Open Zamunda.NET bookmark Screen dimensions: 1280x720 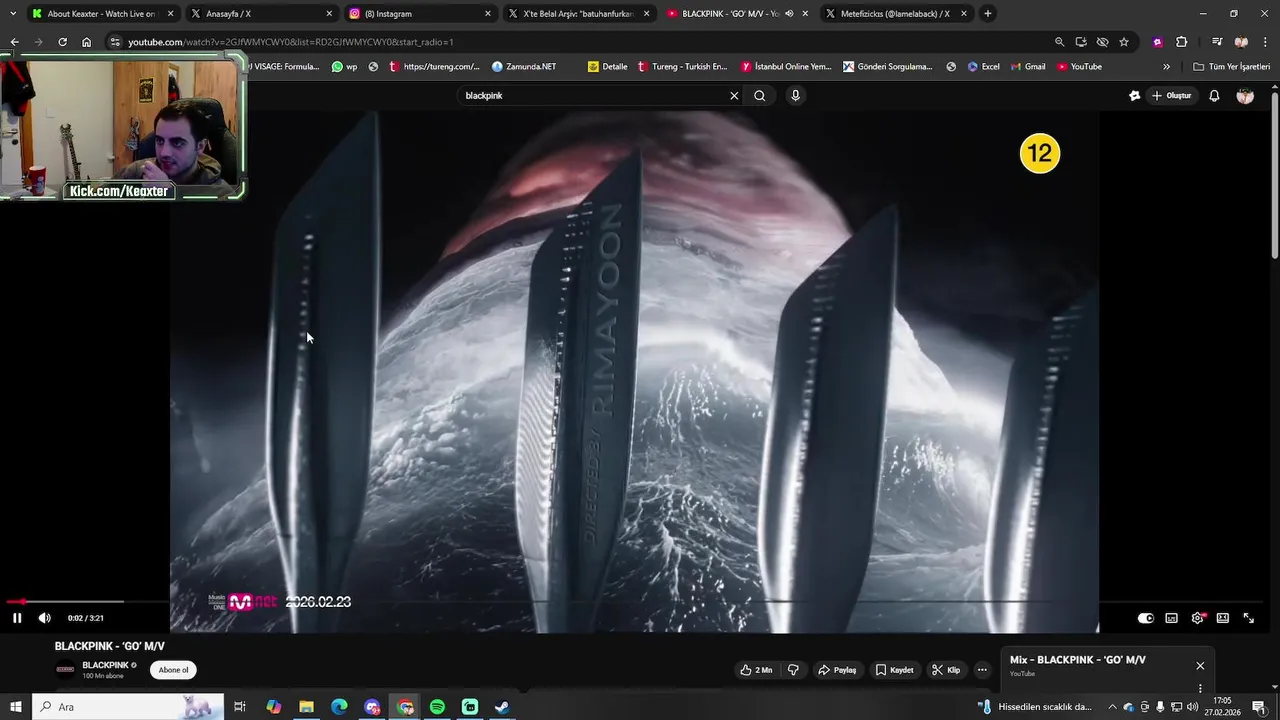pos(524,67)
